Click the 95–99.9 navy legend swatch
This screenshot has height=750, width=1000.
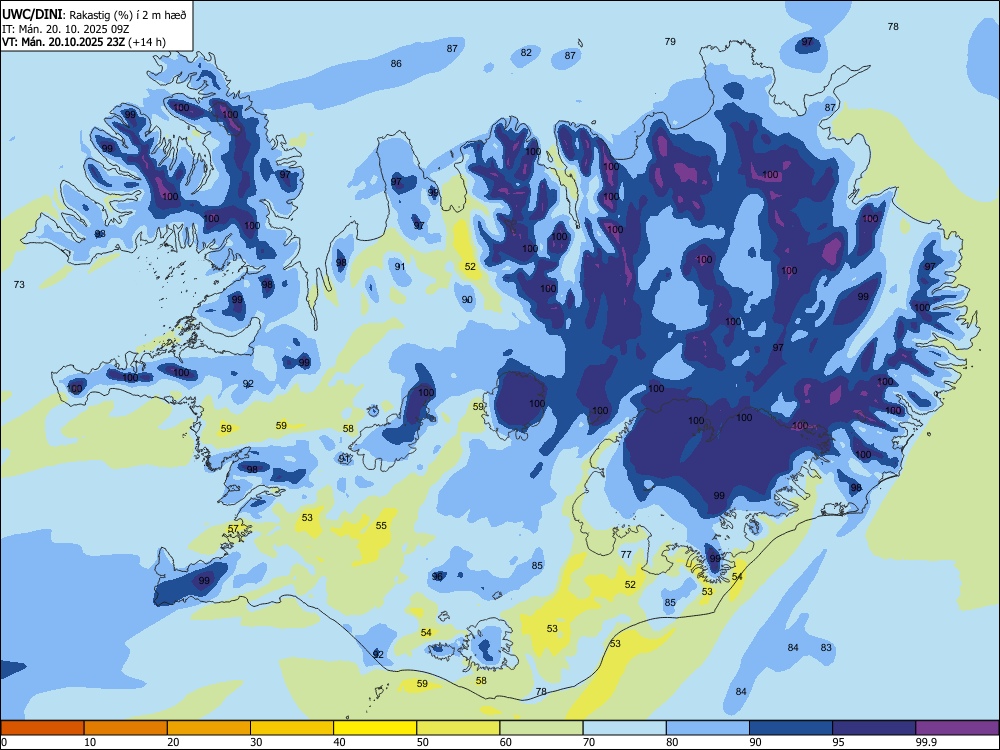point(874,728)
